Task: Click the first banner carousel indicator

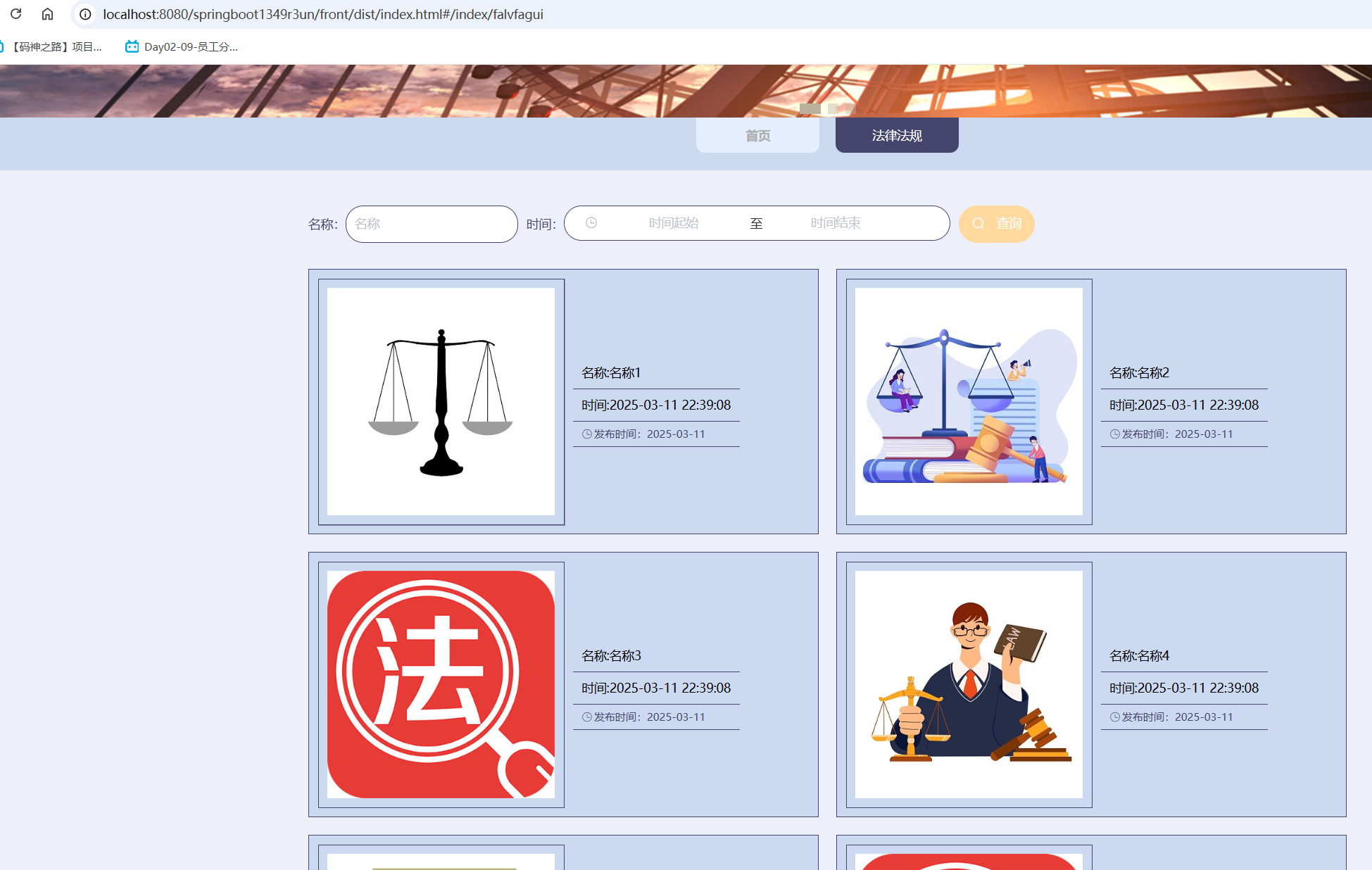Action: [810, 108]
